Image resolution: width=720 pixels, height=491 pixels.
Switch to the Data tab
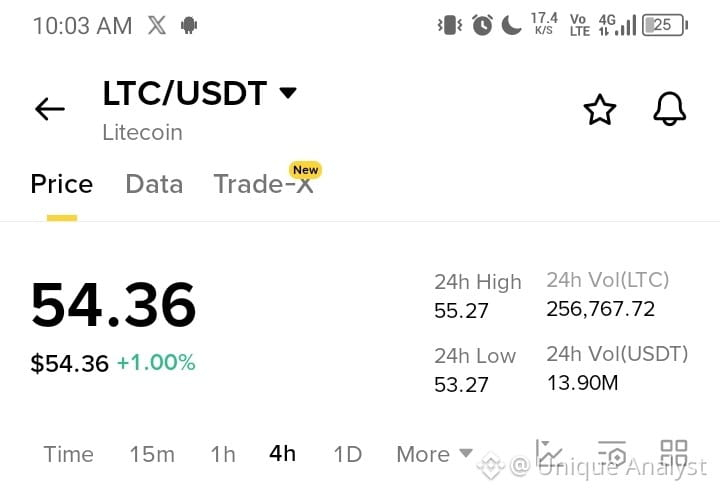[154, 184]
